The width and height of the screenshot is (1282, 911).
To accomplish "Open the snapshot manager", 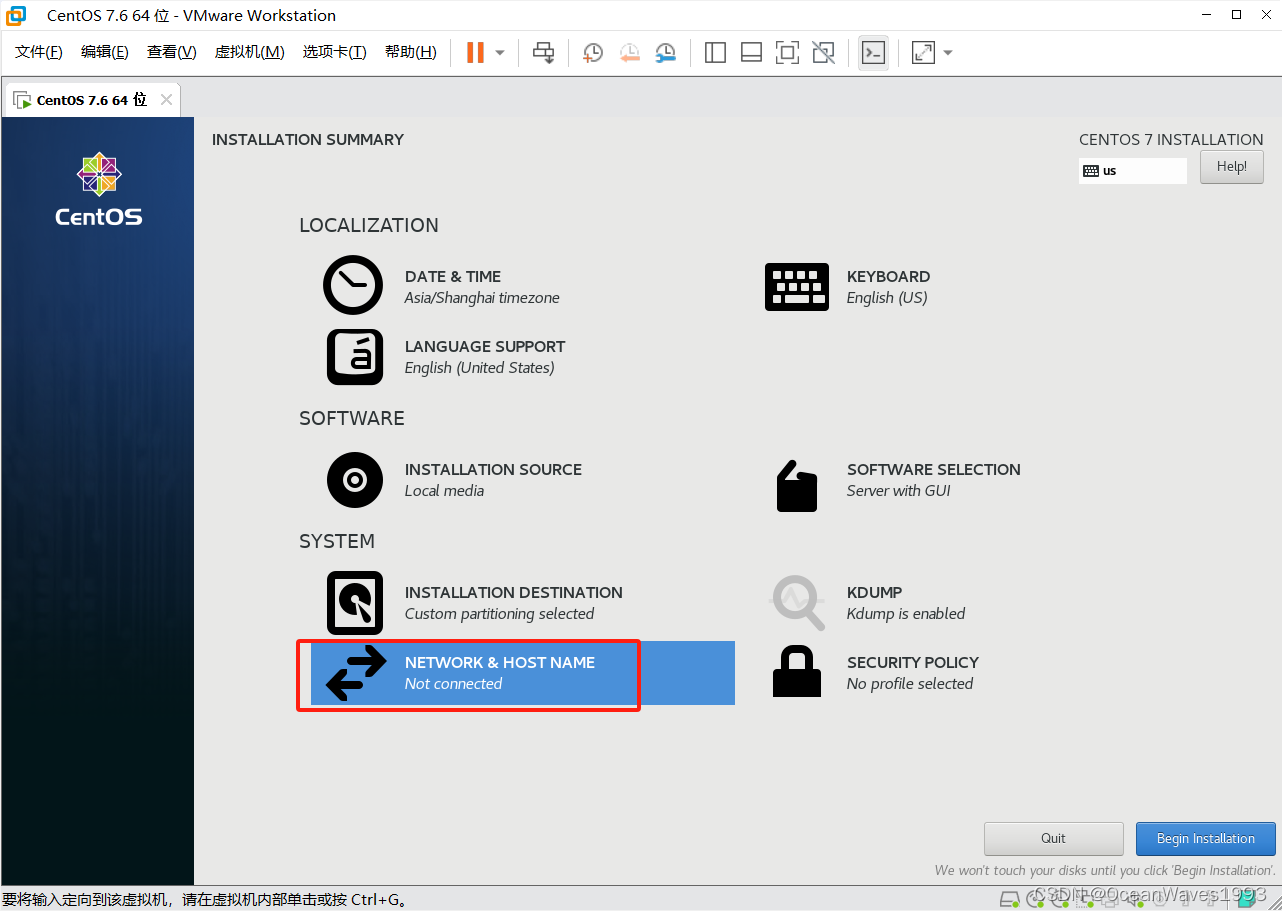I will pyautogui.click(x=665, y=52).
